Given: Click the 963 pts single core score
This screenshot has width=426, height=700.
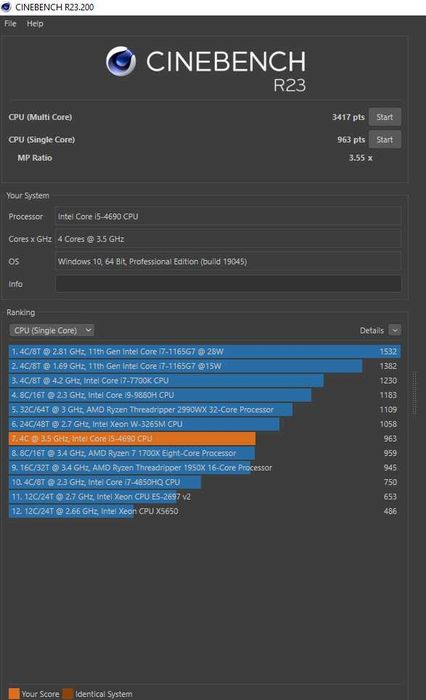Looking at the screenshot, I should (351, 140).
